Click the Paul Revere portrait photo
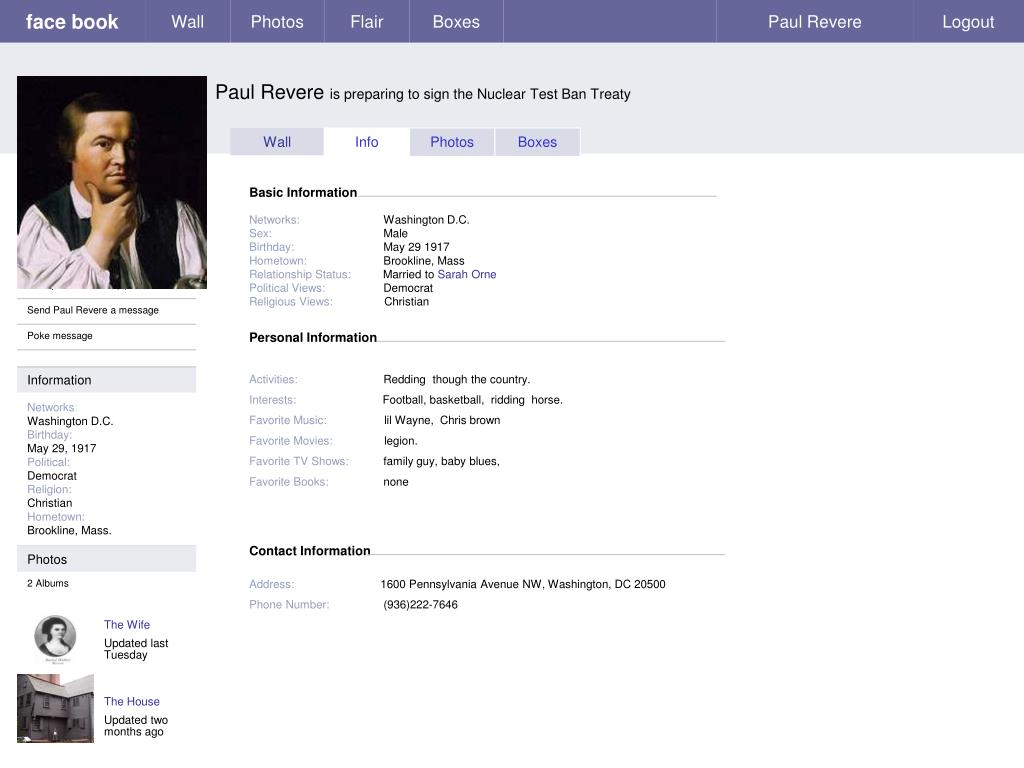This screenshot has width=1024, height=768. point(112,182)
